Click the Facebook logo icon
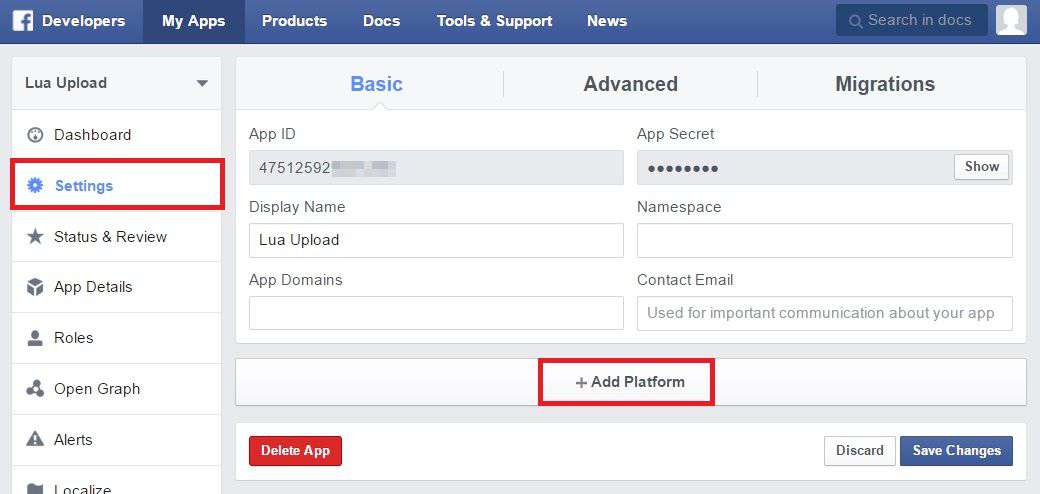Image resolution: width=1040 pixels, height=494 pixels. coord(23,21)
